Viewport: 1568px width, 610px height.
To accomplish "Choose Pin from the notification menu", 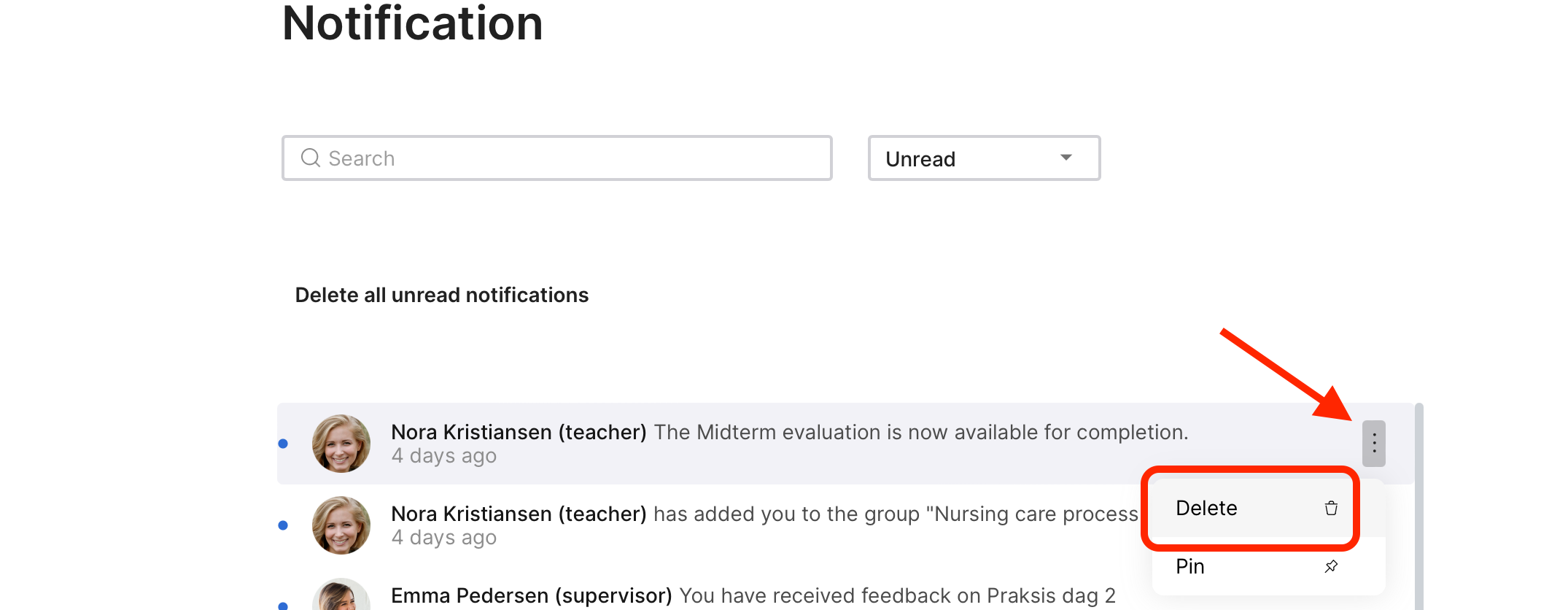I will pyautogui.click(x=1190, y=566).
